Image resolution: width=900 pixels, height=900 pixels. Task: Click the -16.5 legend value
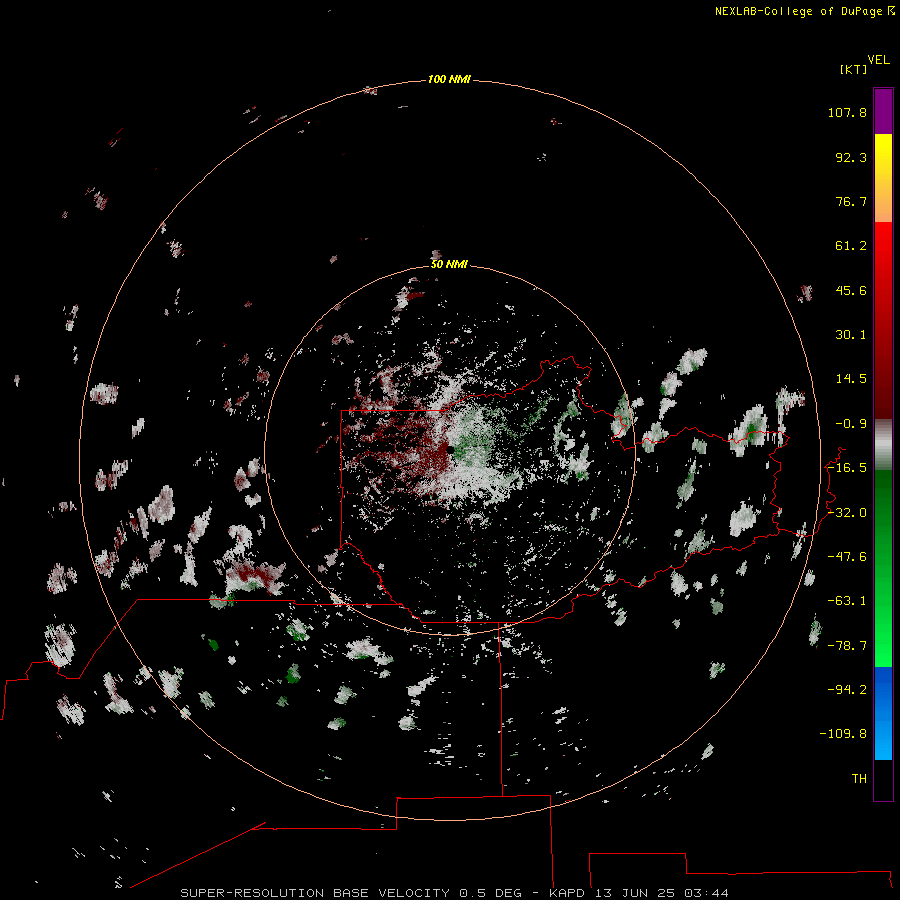pos(847,468)
